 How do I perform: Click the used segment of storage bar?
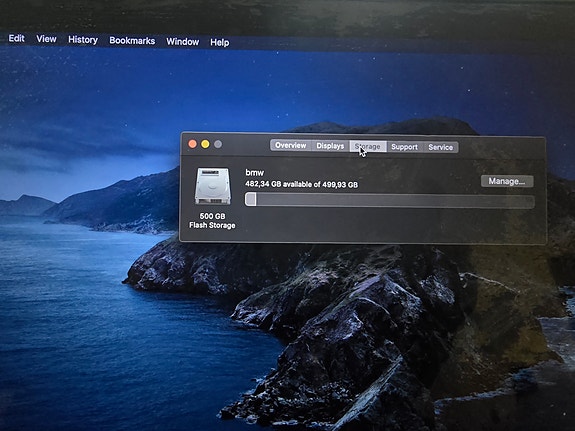click(x=251, y=199)
